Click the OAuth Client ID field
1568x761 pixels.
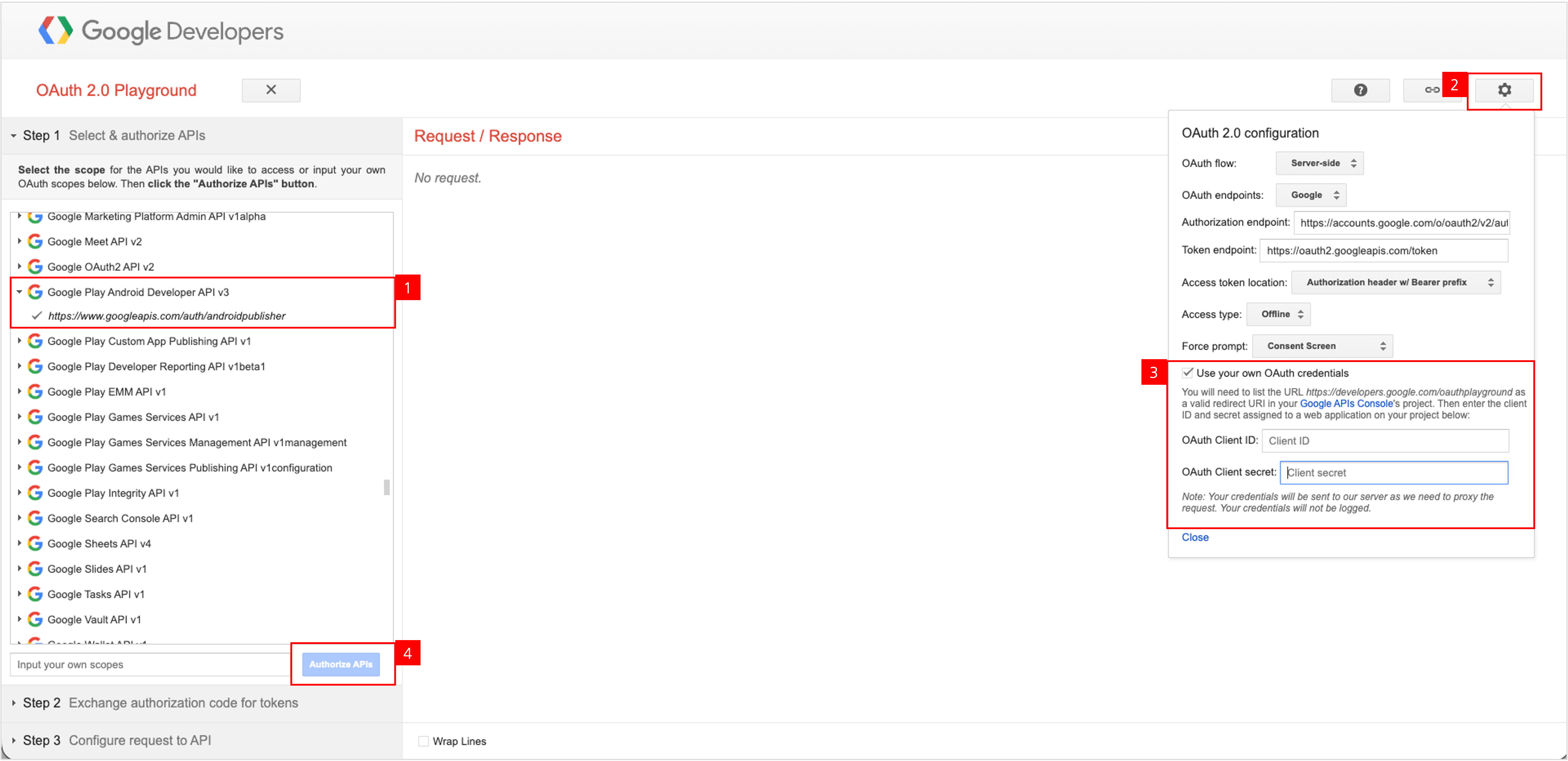click(1385, 441)
